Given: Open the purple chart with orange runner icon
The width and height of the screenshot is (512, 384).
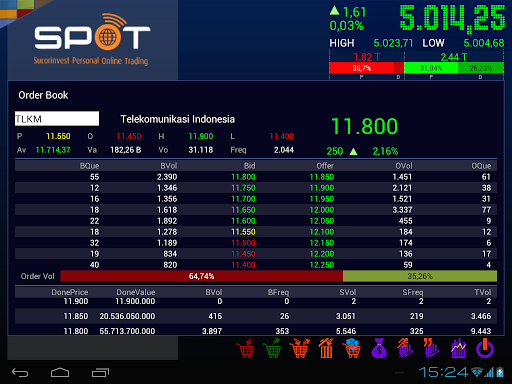Looking at the screenshot, I should coord(405,348).
